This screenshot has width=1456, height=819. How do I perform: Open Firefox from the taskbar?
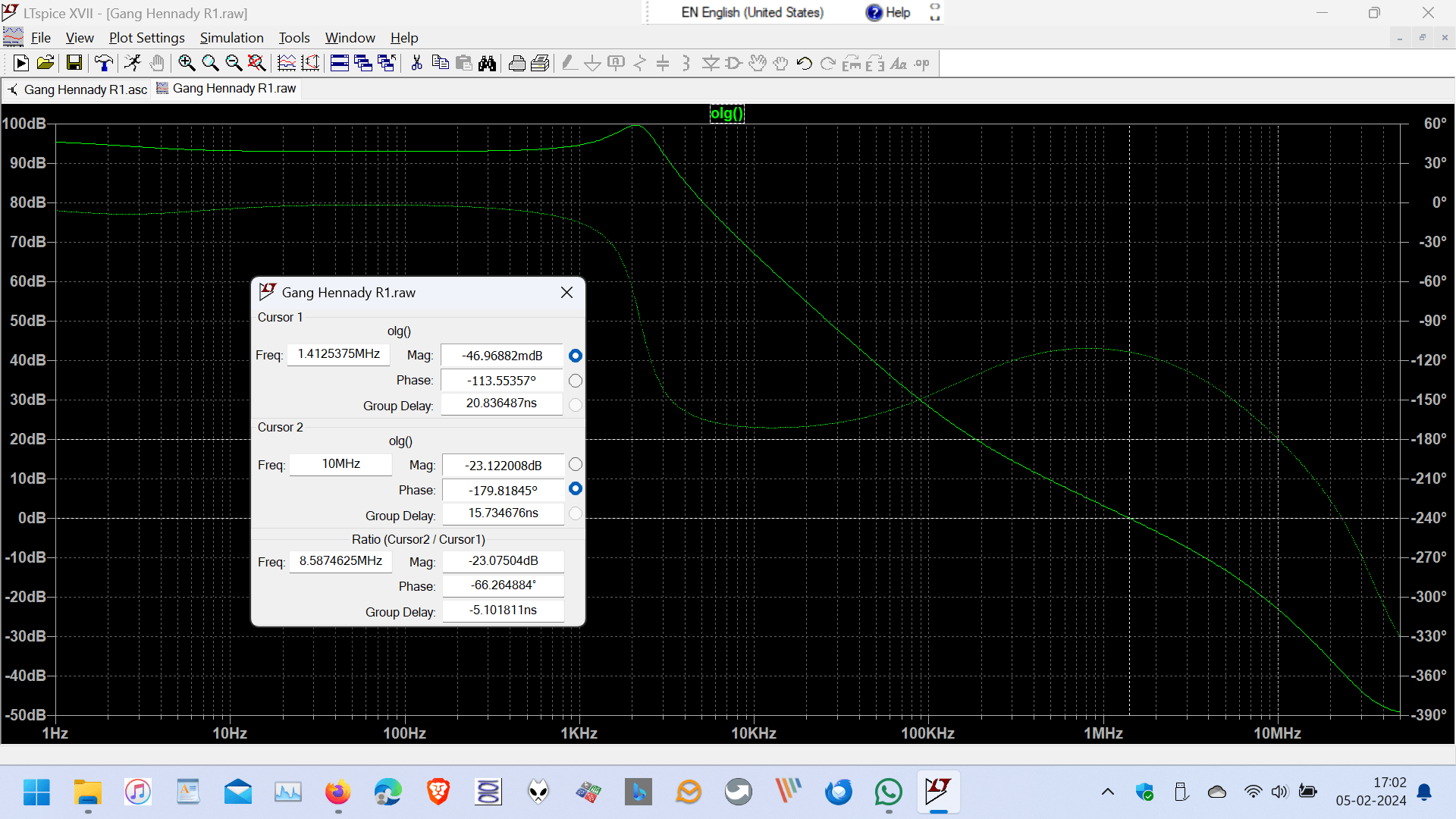(x=338, y=792)
